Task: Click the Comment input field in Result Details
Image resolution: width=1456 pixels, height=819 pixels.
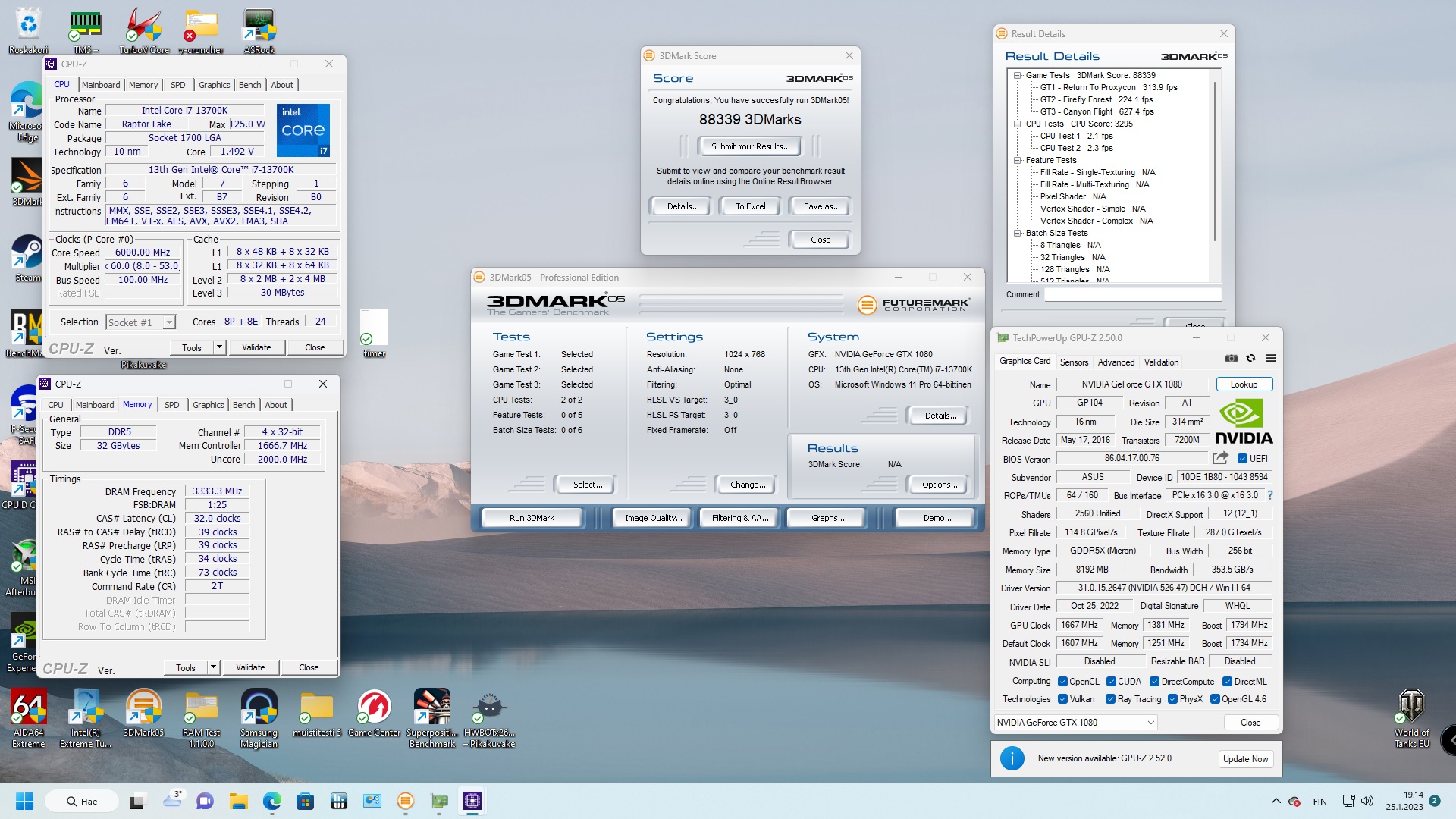Action: (x=1133, y=294)
